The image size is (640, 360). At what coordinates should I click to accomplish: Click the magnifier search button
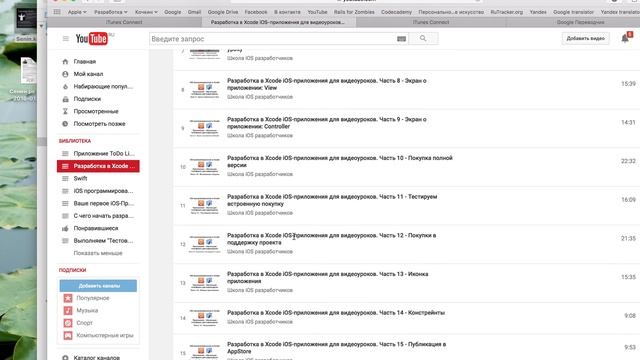pyautogui.click(x=423, y=38)
